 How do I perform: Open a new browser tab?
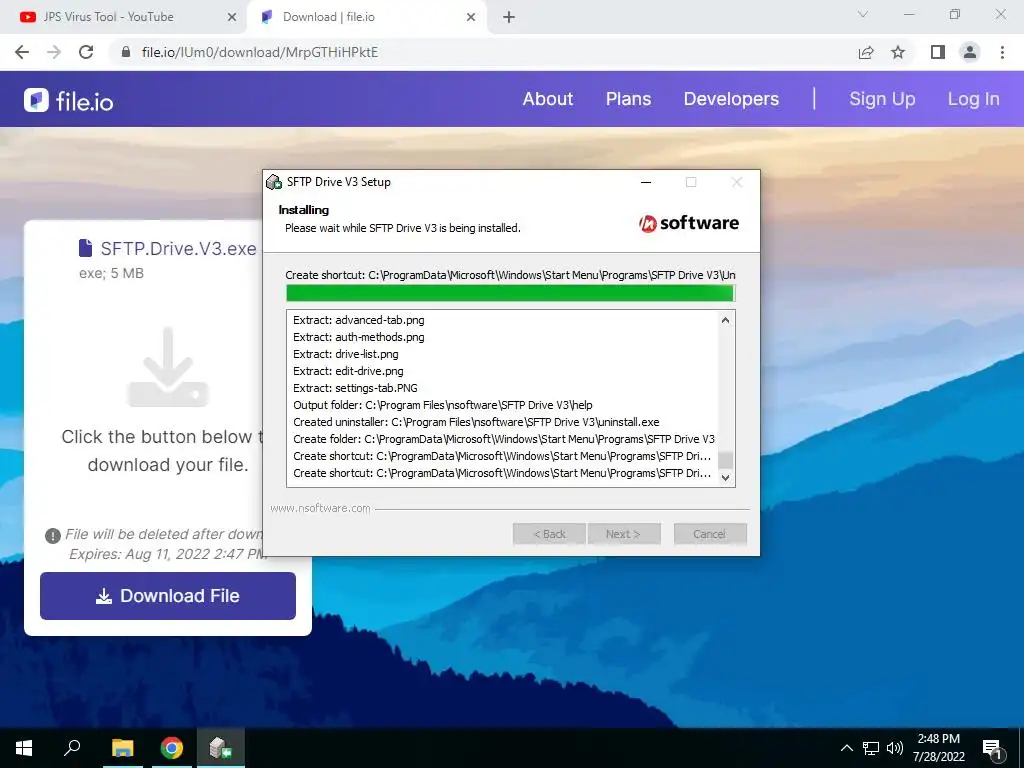pyautogui.click(x=509, y=17)
